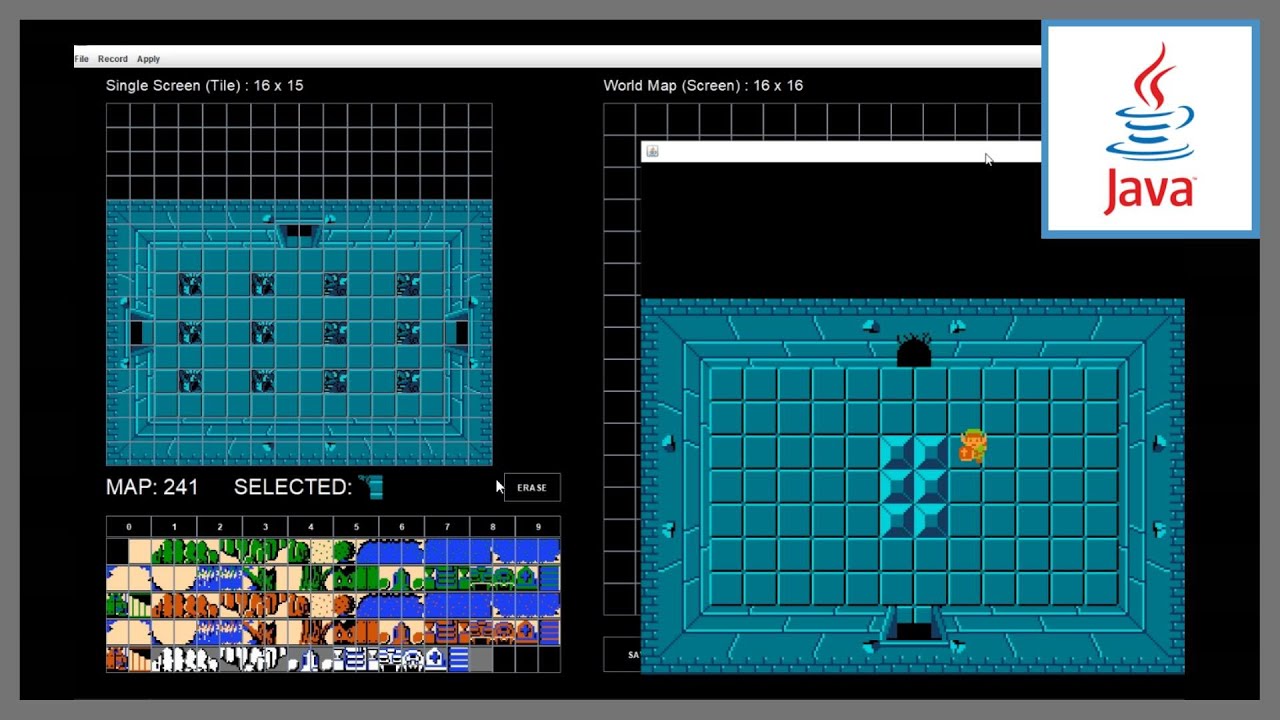Click the SELECTED: label

point(293,487)
